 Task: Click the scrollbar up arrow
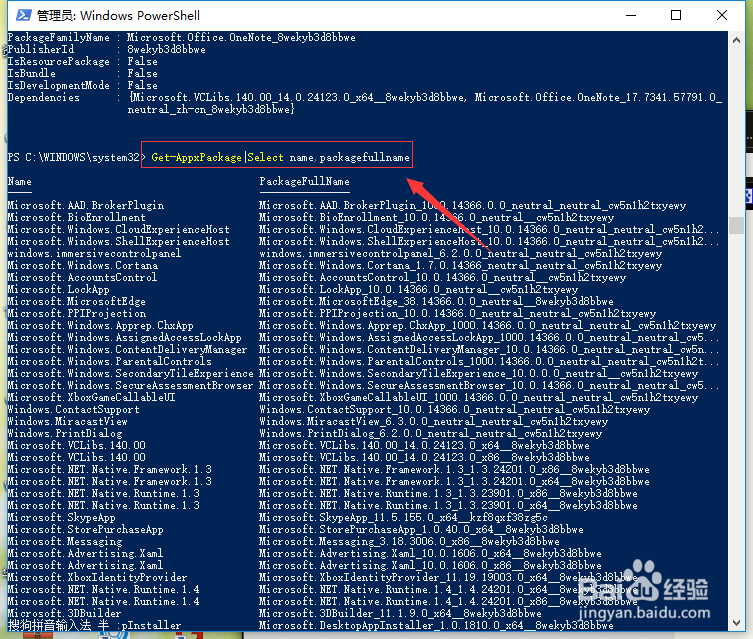(736, 40)
